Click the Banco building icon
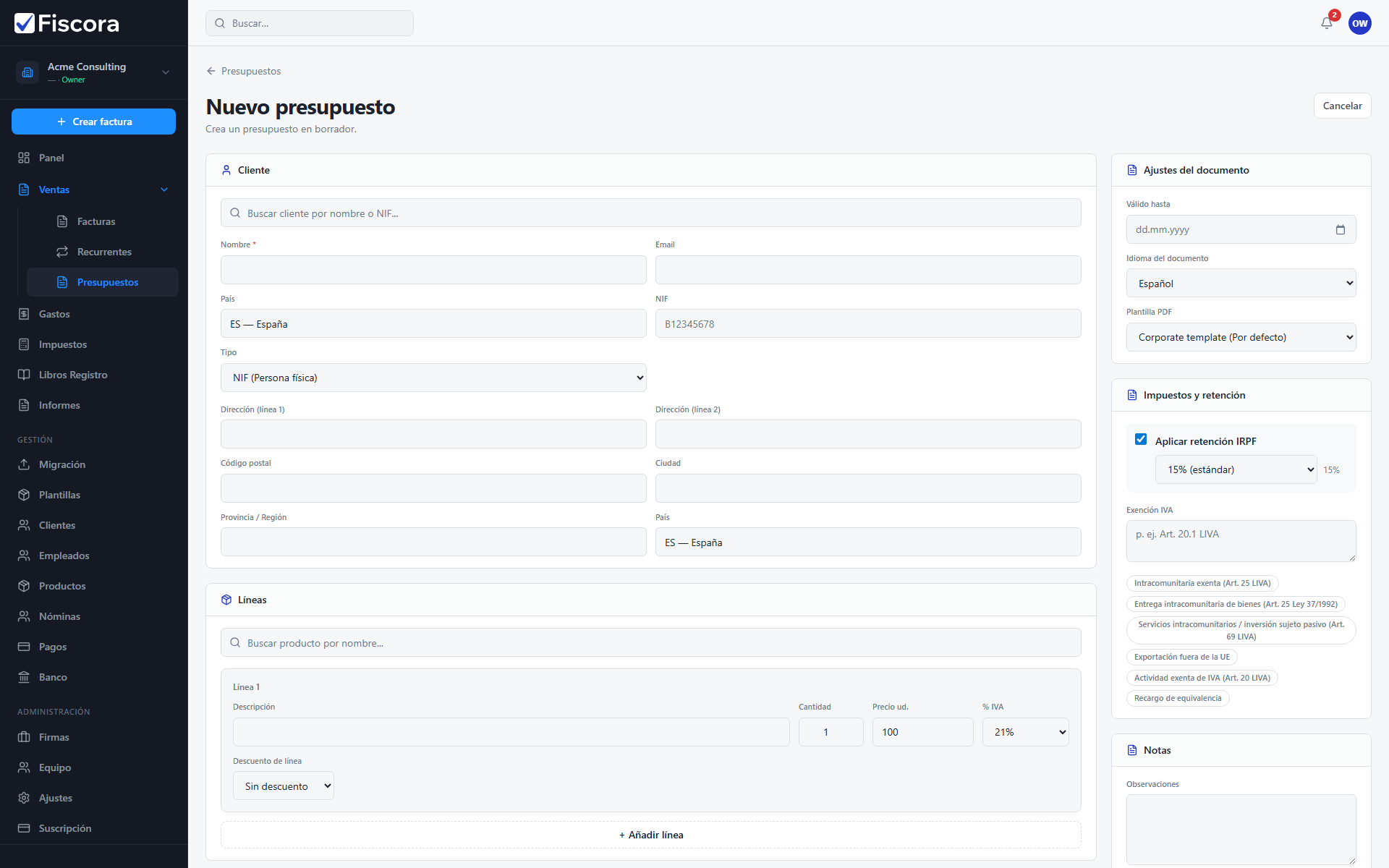 pyautogui.click(x=24, y=677)
